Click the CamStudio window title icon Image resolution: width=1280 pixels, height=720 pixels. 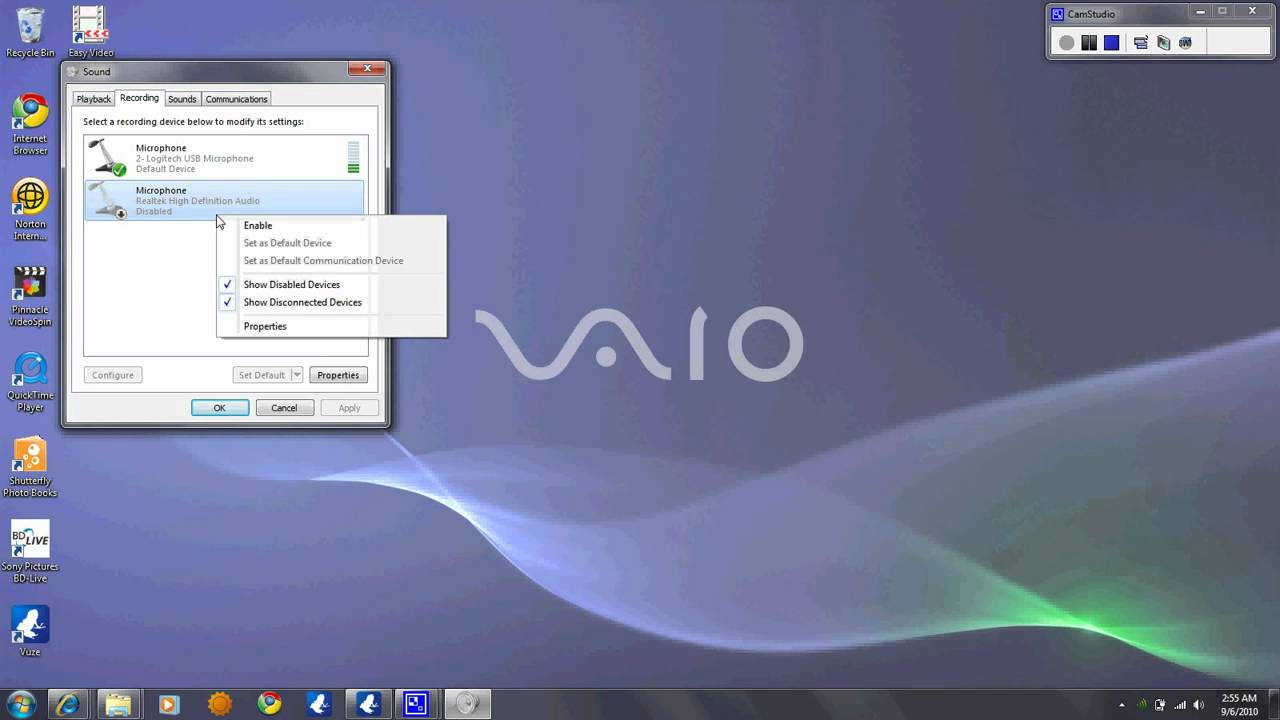pyautogui.click(x=1058, y=14)
